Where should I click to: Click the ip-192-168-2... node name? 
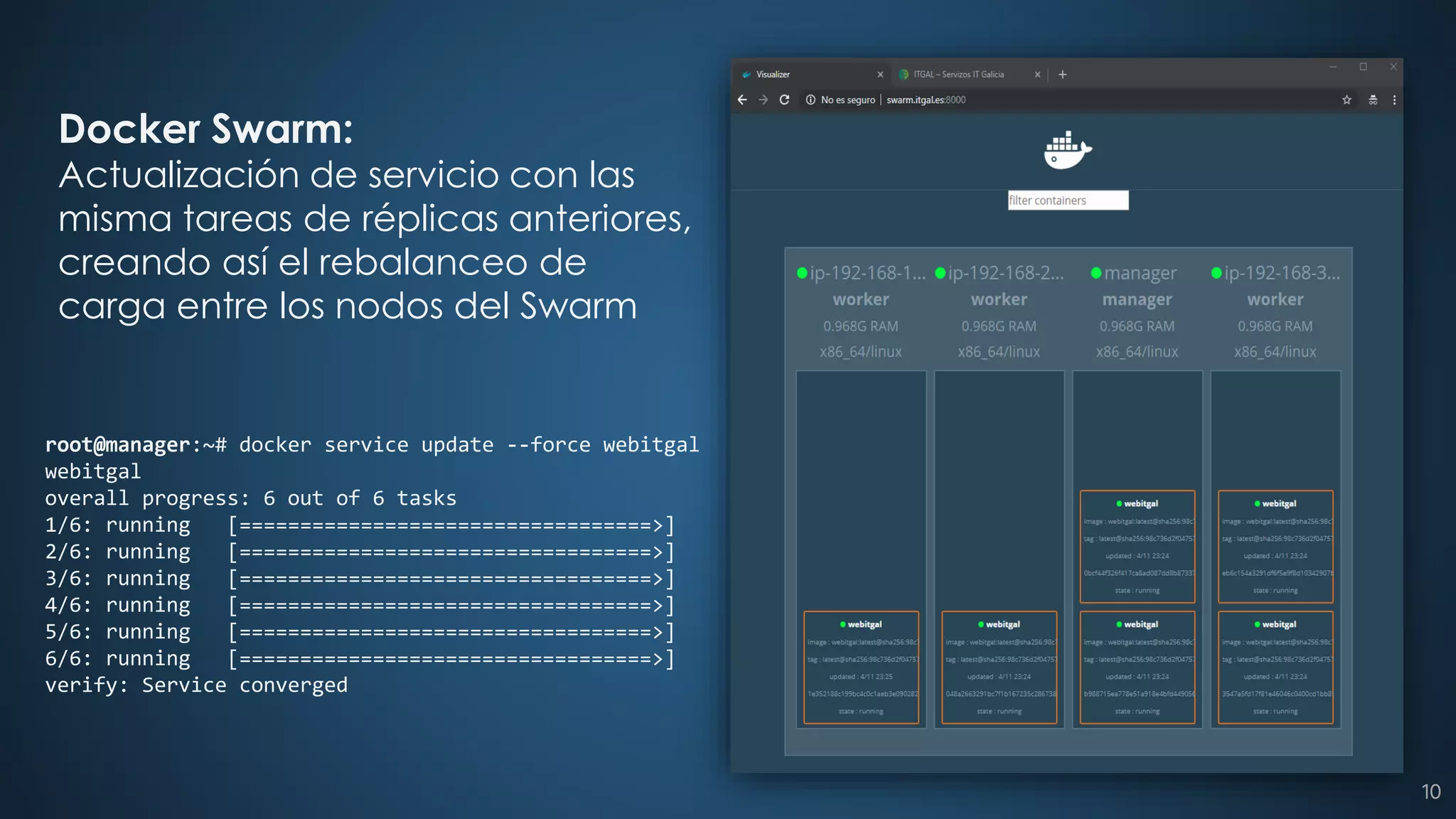1005,273
